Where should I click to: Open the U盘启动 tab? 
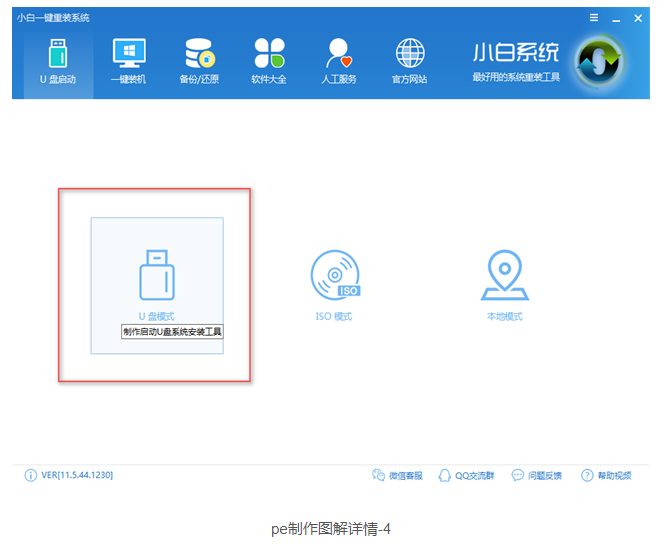point(59,62)
